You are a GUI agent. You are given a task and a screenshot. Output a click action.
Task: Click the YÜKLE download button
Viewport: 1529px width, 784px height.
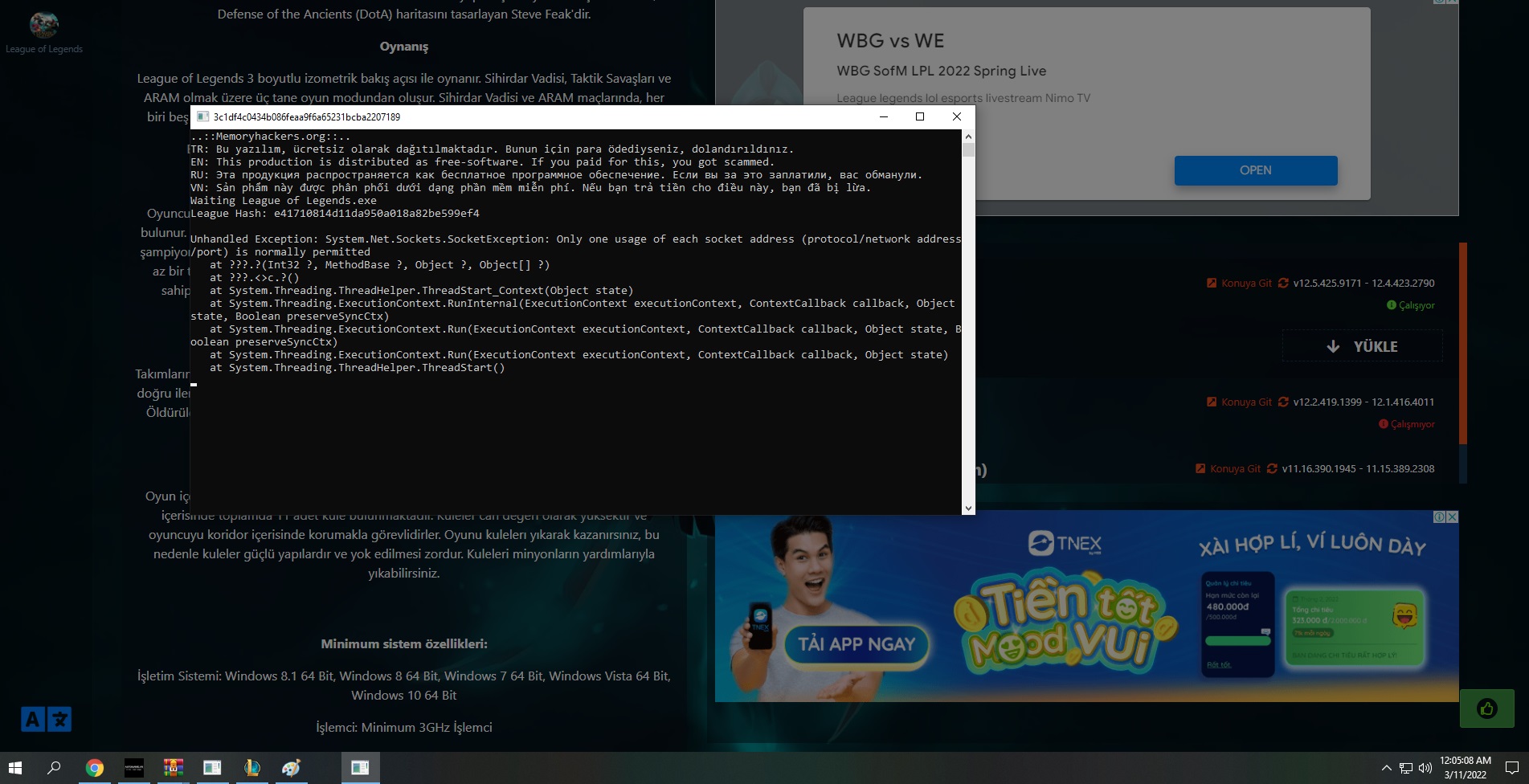coord(1362,346)
